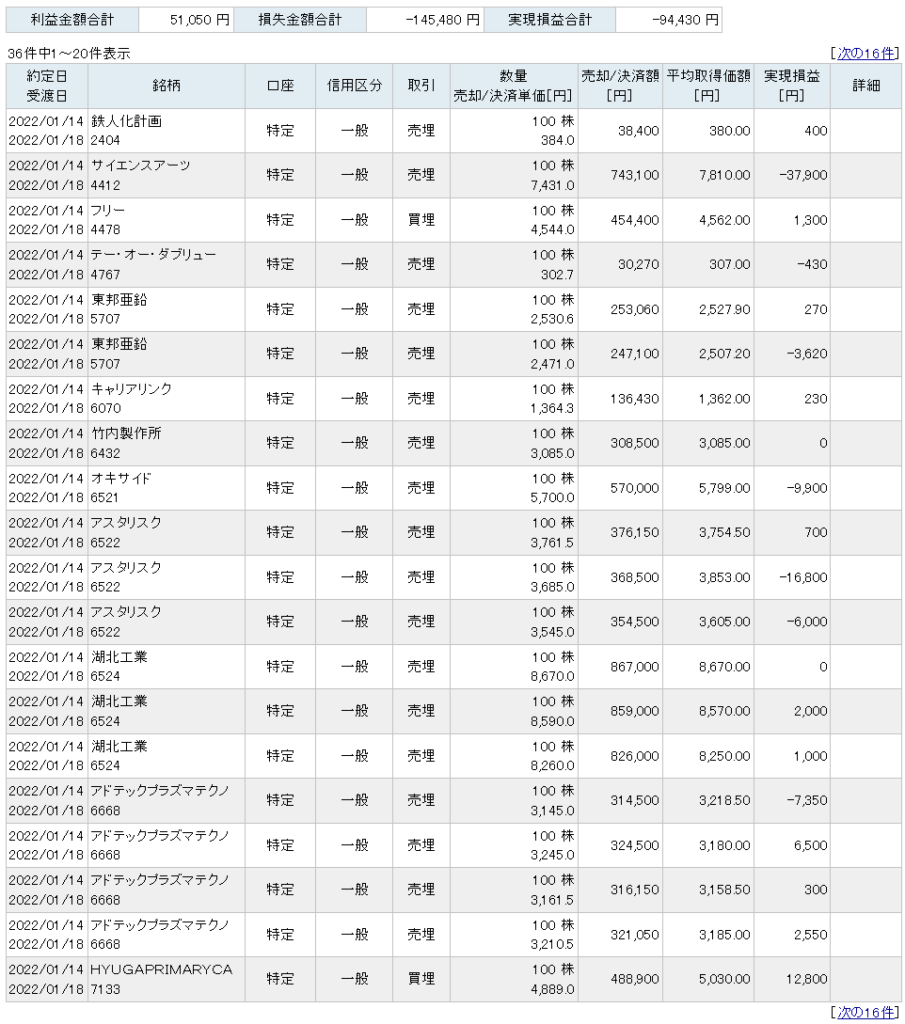Select the サイエンスアーツ 4412 stock name
The image size is (905, 1024).
[x=140, y=175]
